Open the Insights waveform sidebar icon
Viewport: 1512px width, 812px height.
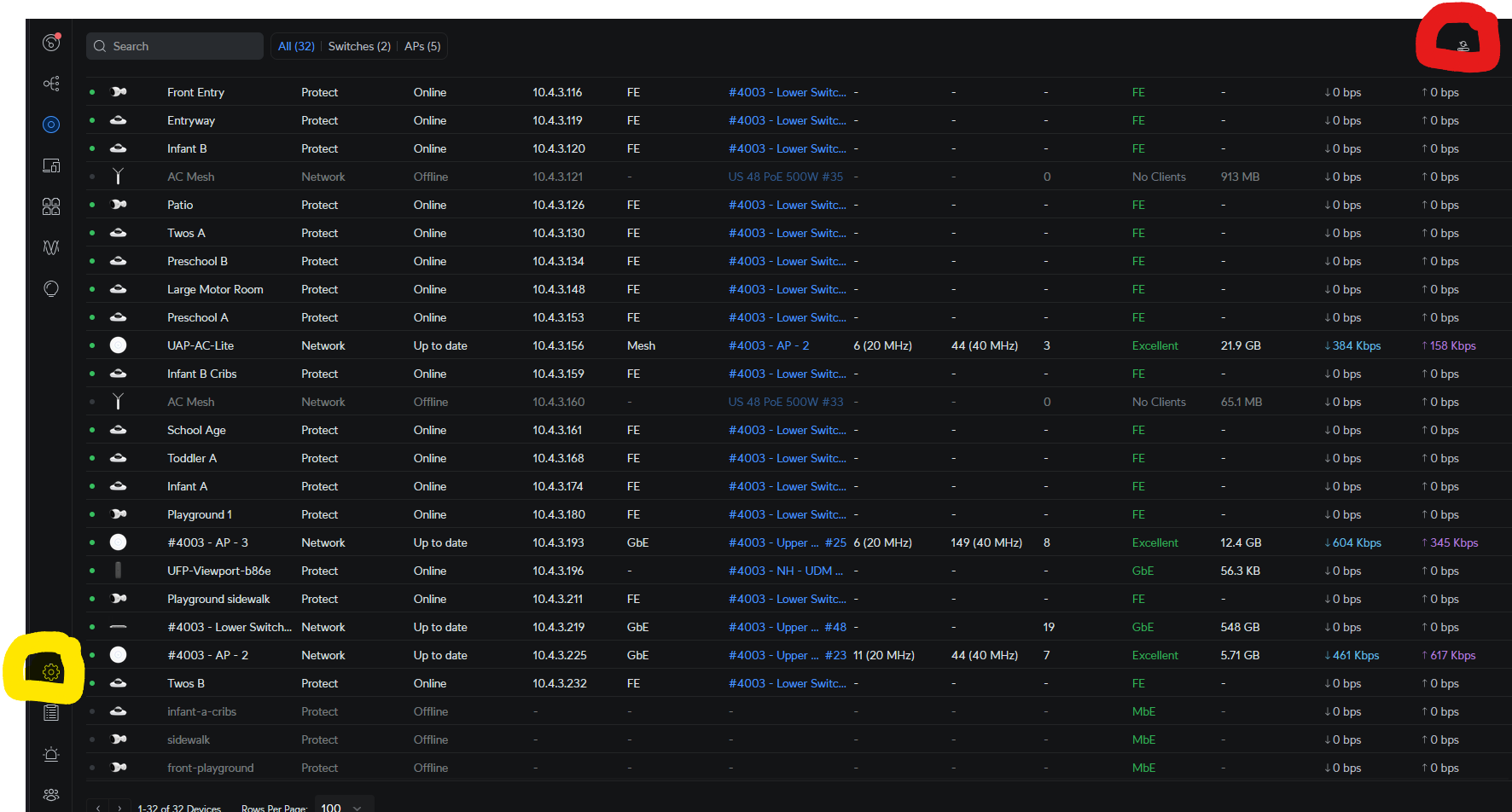(x=51, y=247)
